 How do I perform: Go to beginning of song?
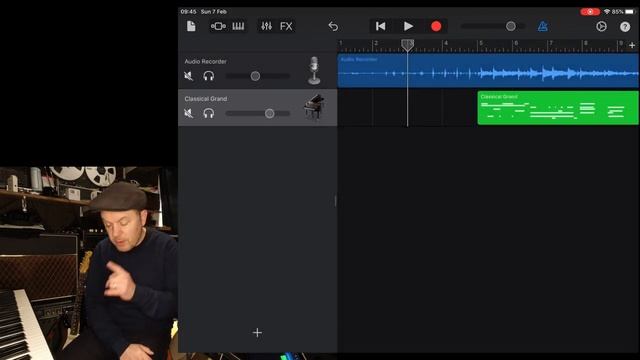pyautogui.click(x=380, y=26)
